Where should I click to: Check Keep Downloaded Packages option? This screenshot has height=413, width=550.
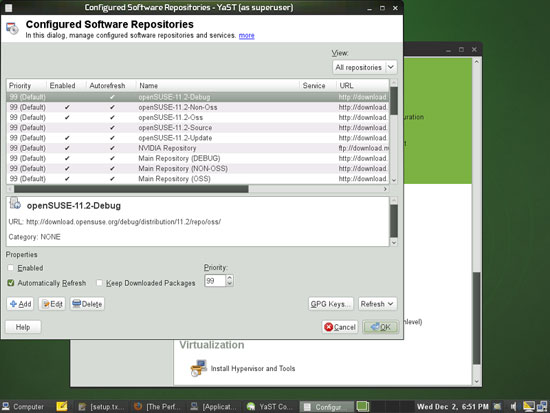click(100, 283)
